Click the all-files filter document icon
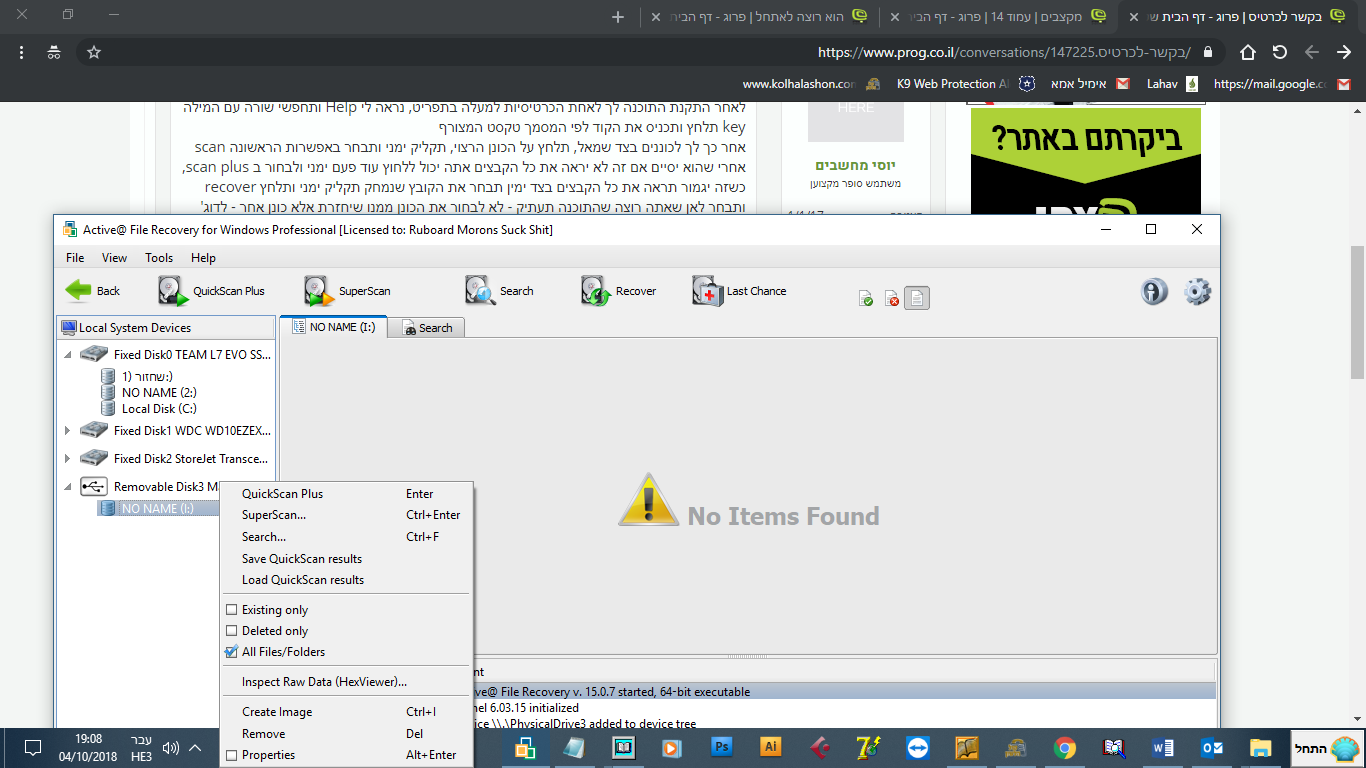This screenshot has height=768, width=1366. [x=917, y=298]
